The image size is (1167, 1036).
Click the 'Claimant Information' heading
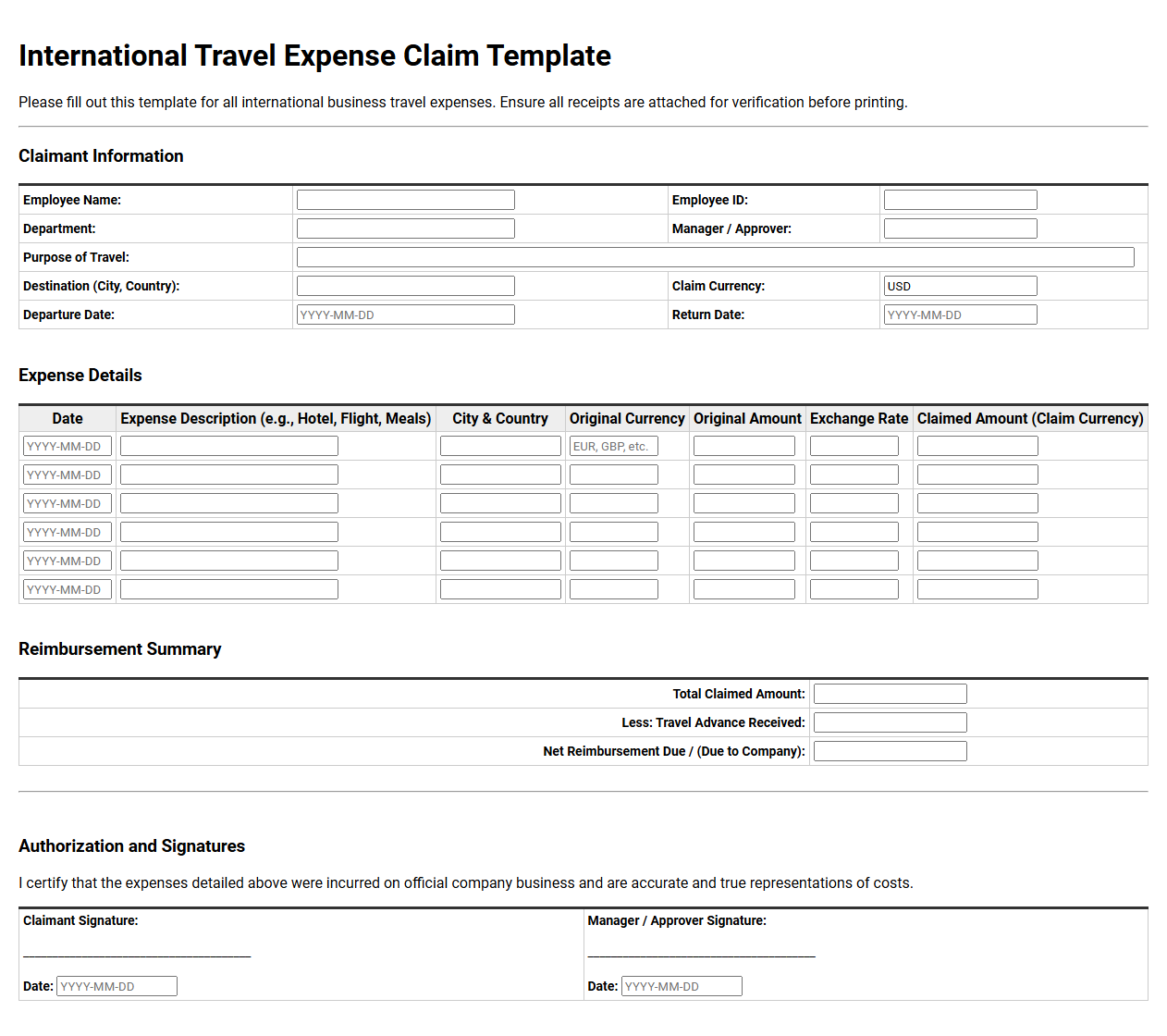point(101,155)
